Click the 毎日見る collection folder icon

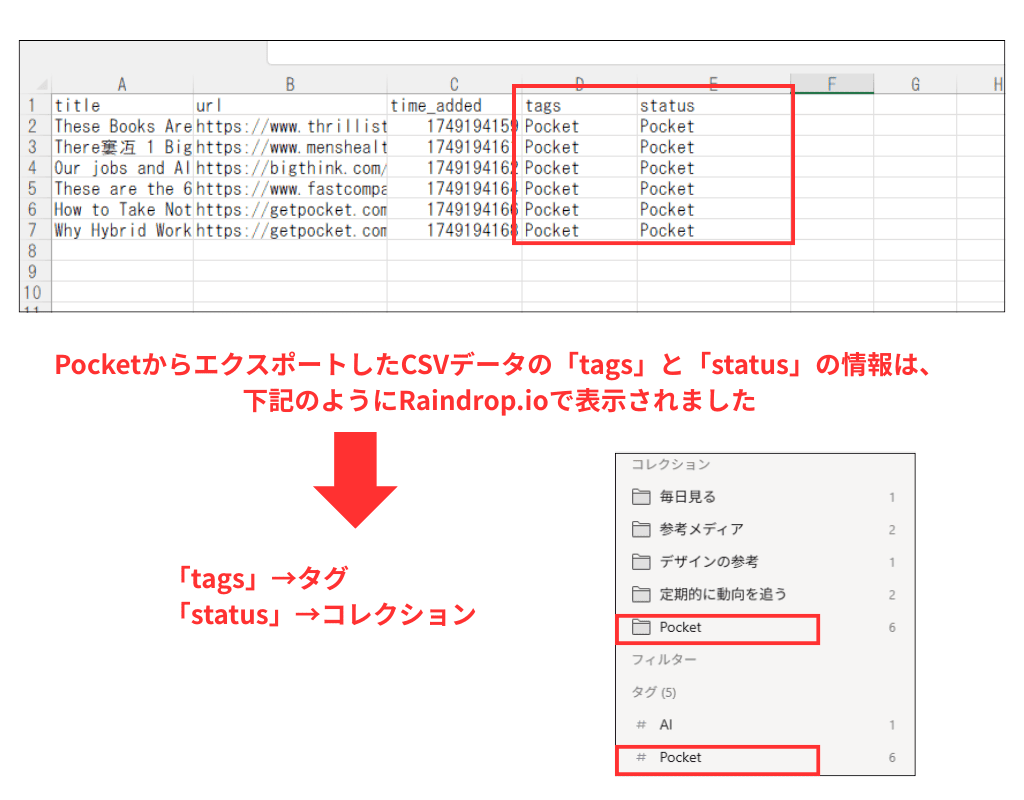643,497
